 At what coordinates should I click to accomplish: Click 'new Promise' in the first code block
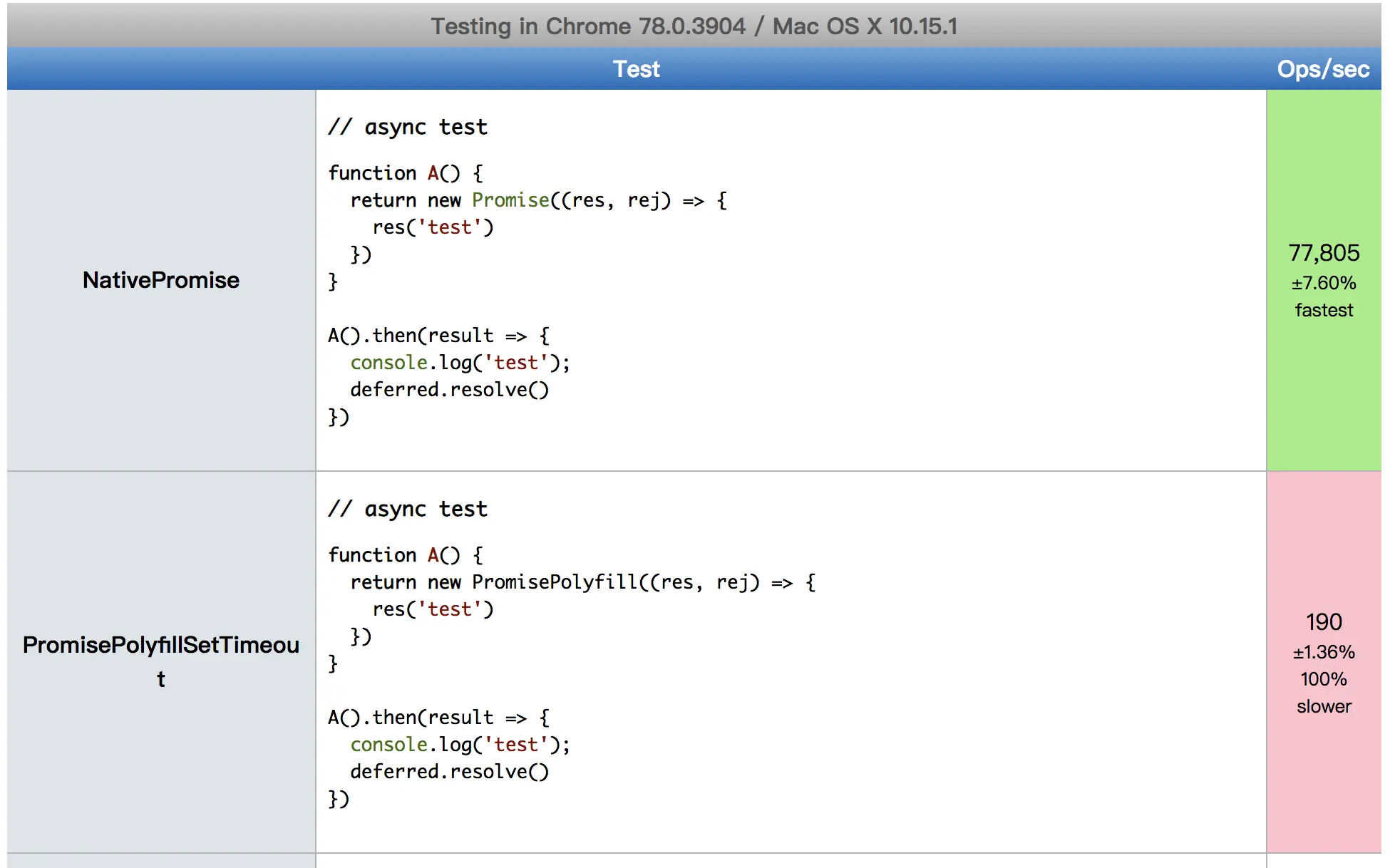tap(489, 200)
